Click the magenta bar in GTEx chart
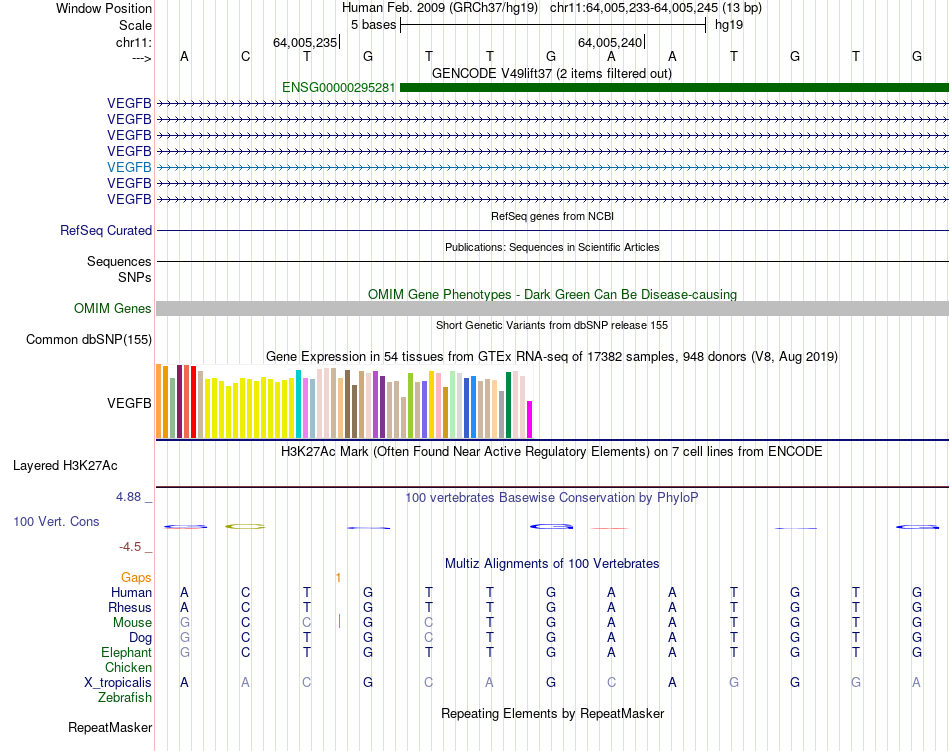950x751 pixels. click(x=530, y=419)
